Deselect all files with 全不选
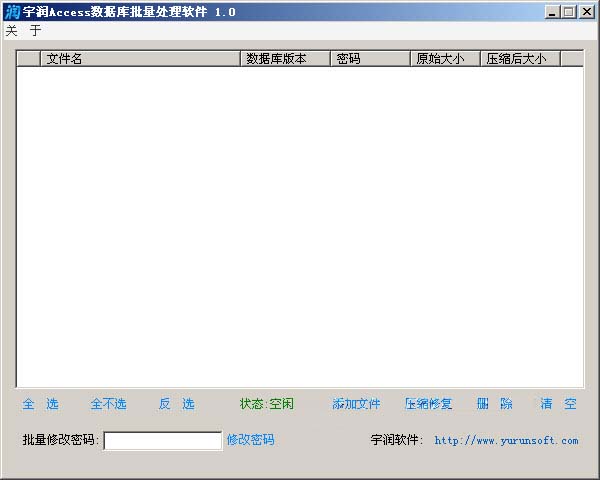 108,404
